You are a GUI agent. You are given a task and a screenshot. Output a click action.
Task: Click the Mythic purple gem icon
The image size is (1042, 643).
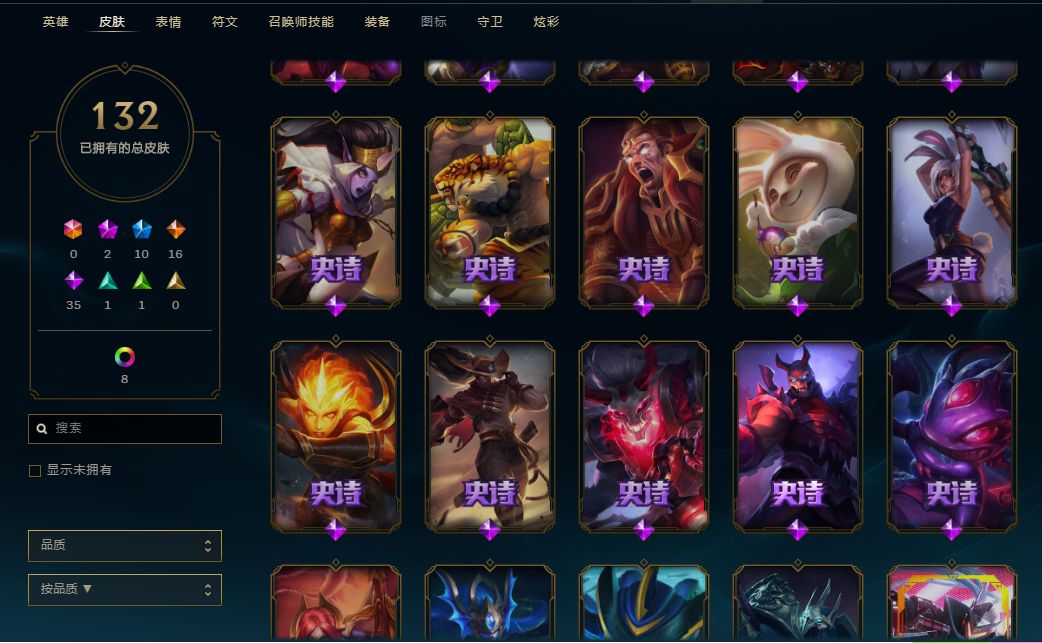(x=108, y=229)
